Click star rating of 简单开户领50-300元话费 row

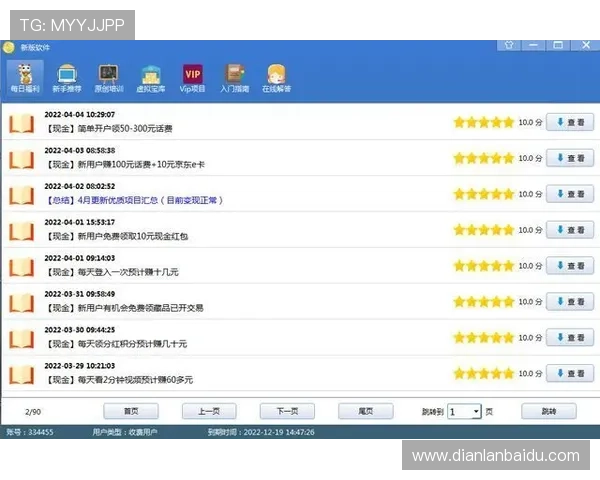(484, 122)
